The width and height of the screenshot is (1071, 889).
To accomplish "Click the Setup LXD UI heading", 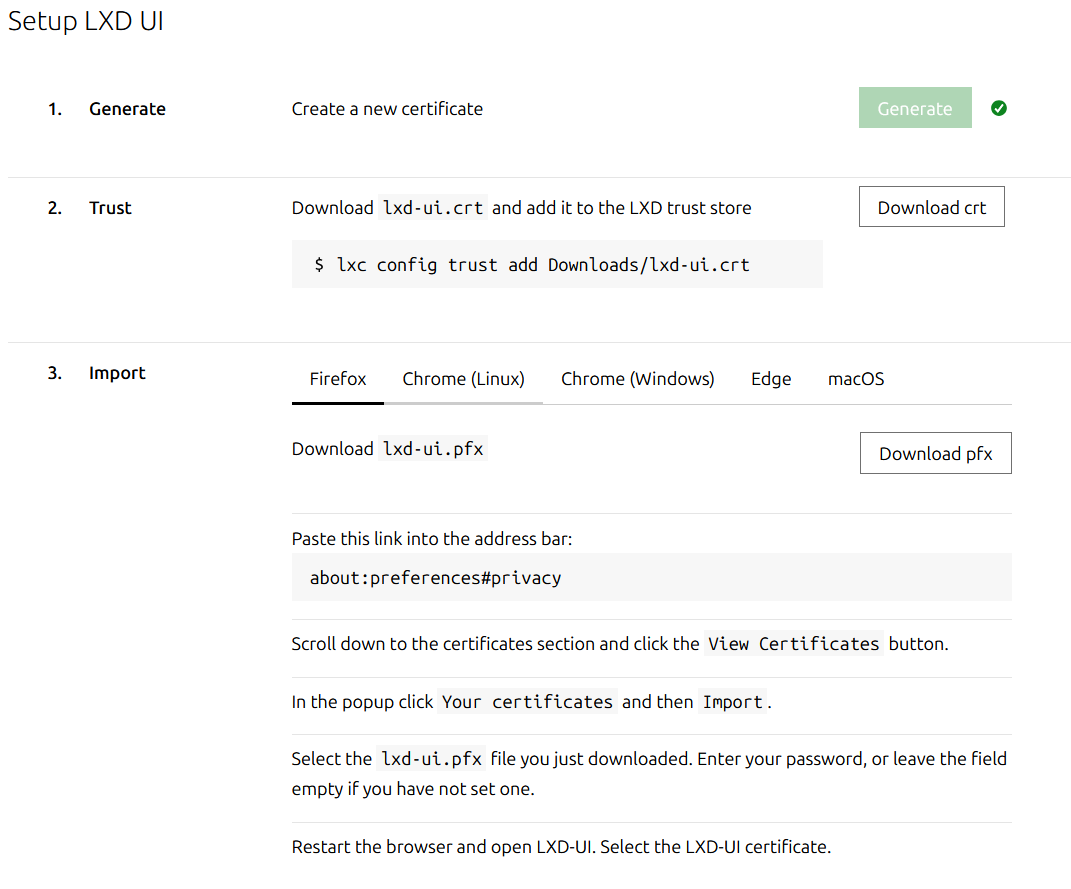I will pyautogui.click(x=86, y=21).
